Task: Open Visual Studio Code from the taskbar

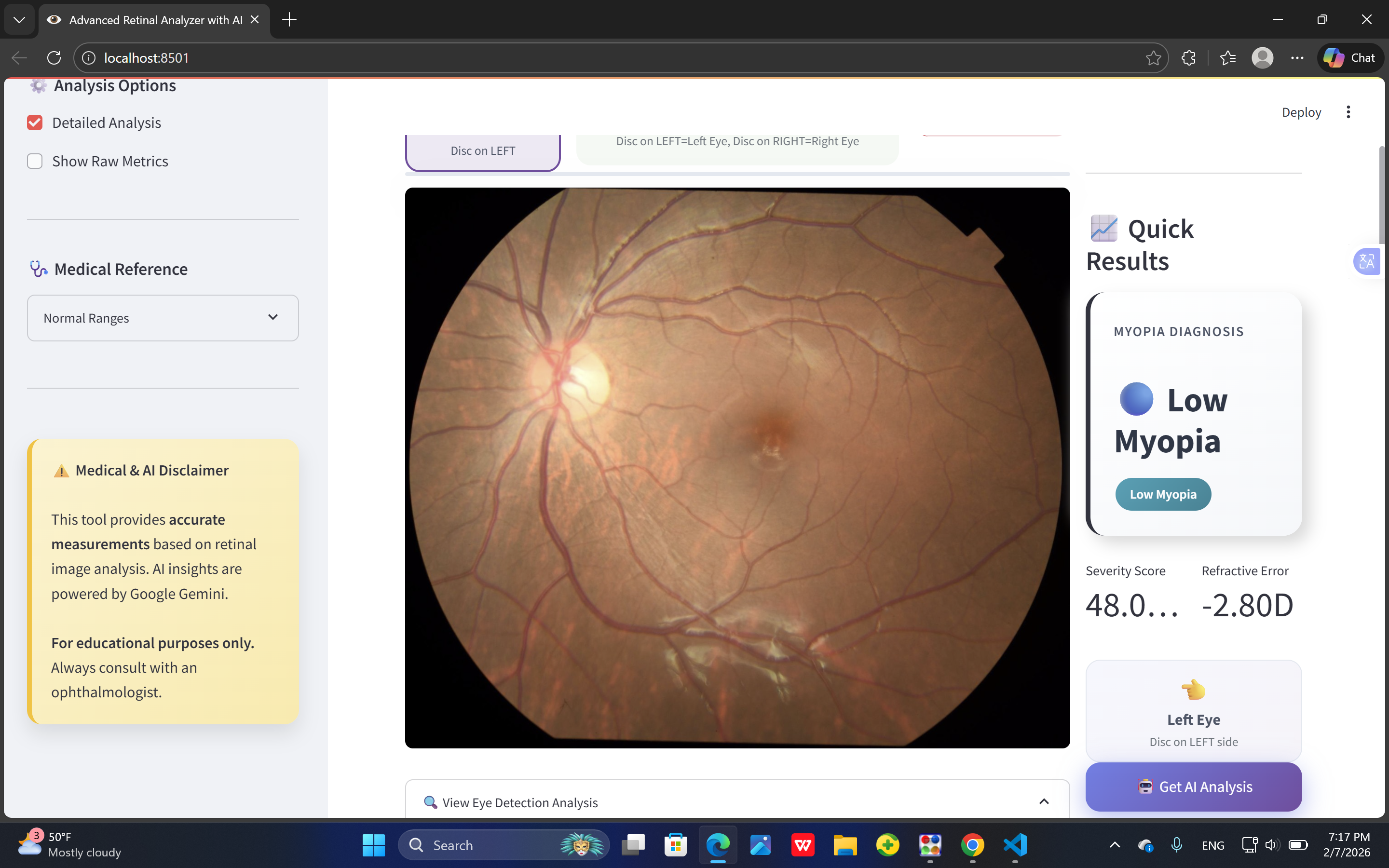Action: (1014, 845)
